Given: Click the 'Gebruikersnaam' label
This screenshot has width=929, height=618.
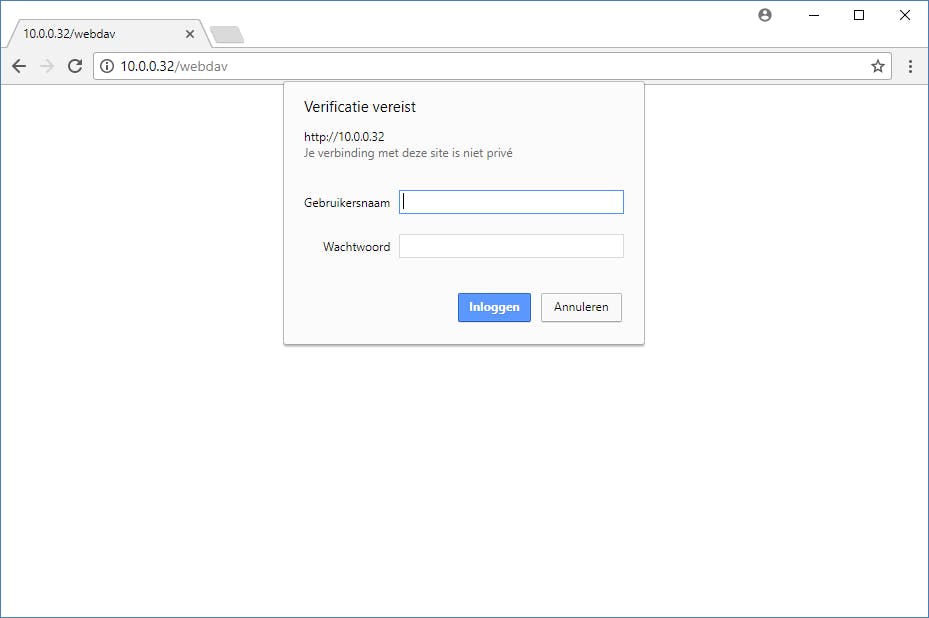Looking at the screenshot, I should [x=347, y=203].
